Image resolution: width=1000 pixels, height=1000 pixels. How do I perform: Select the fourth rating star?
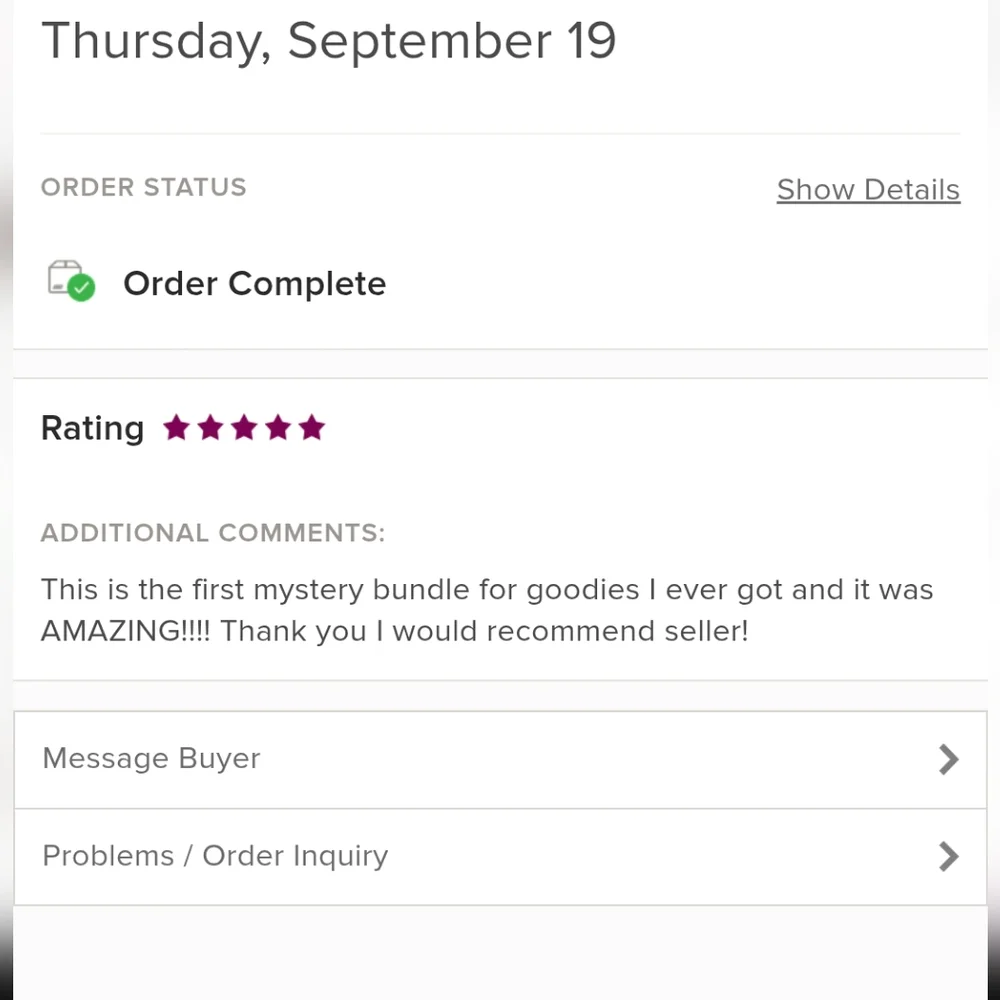[x=278, y=427]
